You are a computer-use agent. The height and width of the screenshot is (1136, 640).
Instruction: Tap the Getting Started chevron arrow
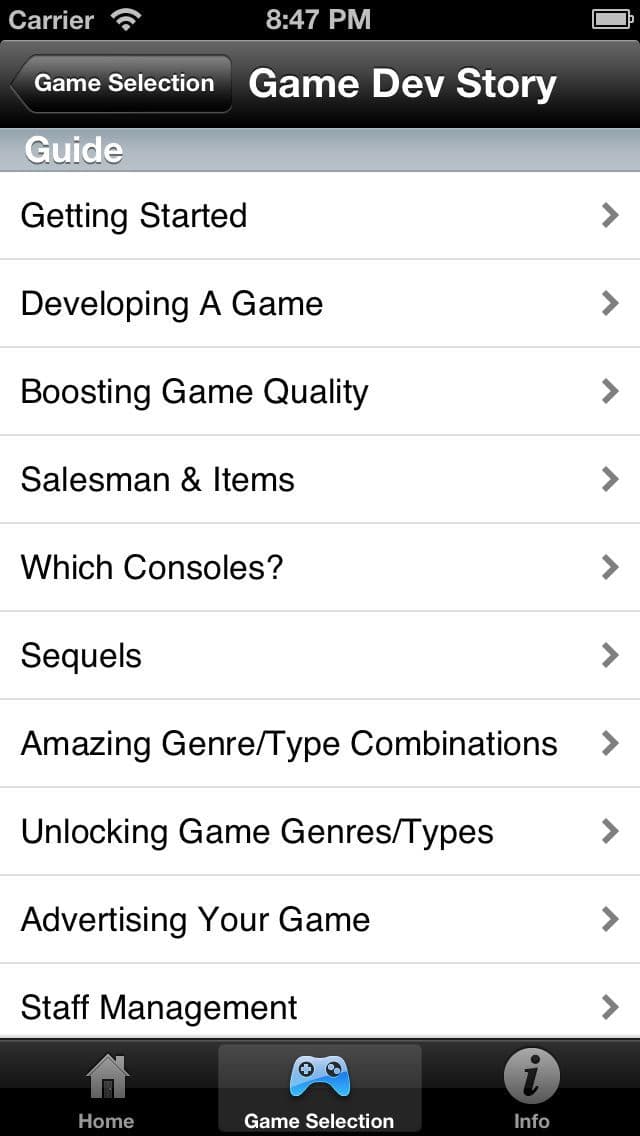point(610,216)
